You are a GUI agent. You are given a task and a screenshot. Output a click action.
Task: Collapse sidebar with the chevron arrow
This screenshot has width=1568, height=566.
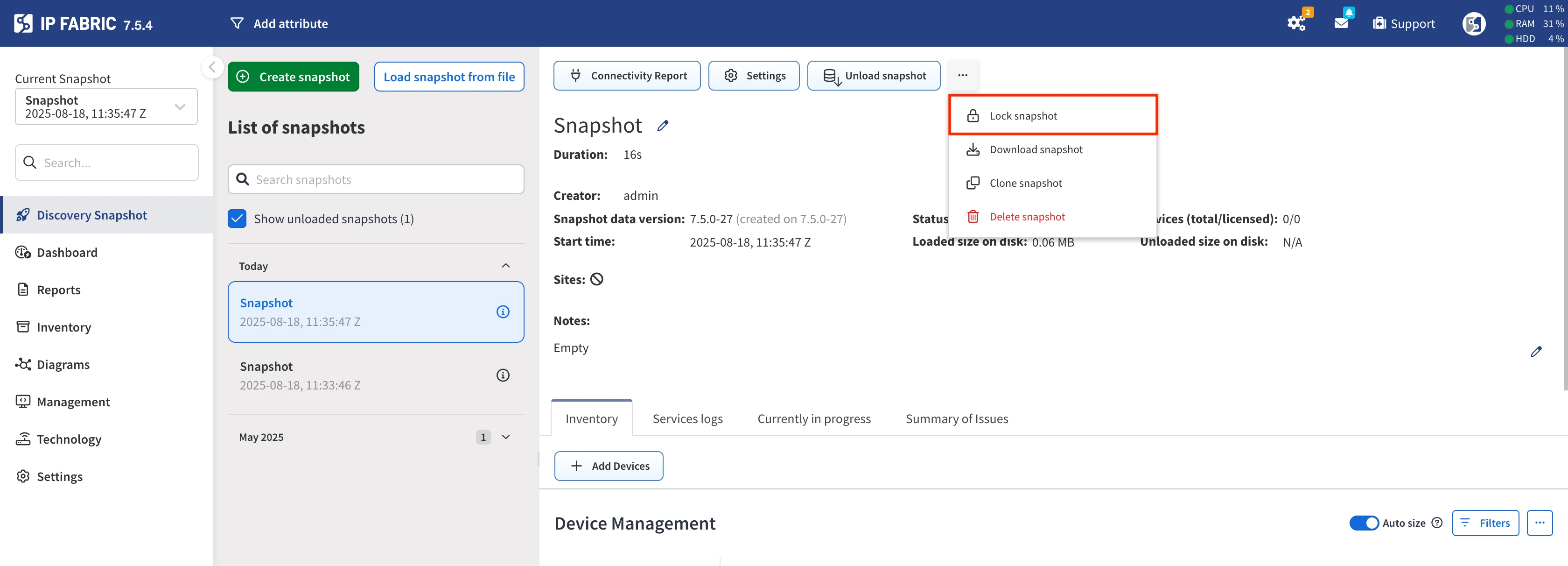[212, 67]
